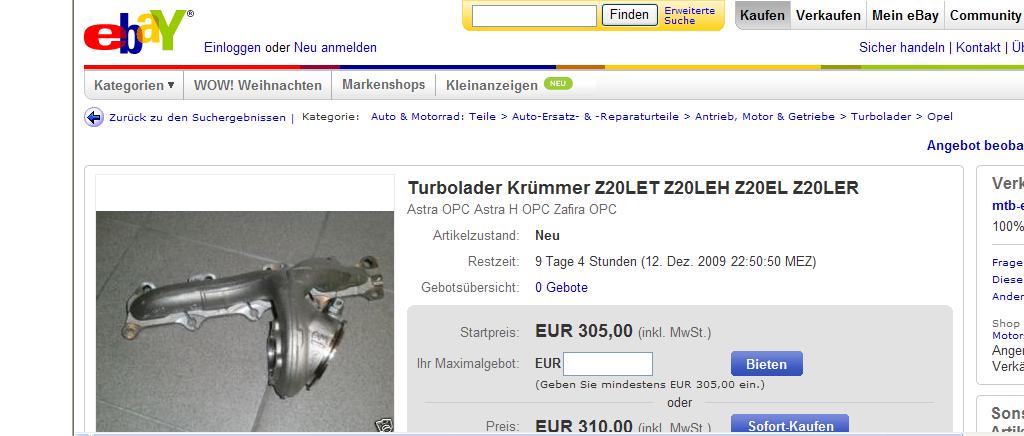The height and width of the screenshot is (436, 1024).
Task: Open the Mein eBay menu
Action: click(x=905, y=16)
